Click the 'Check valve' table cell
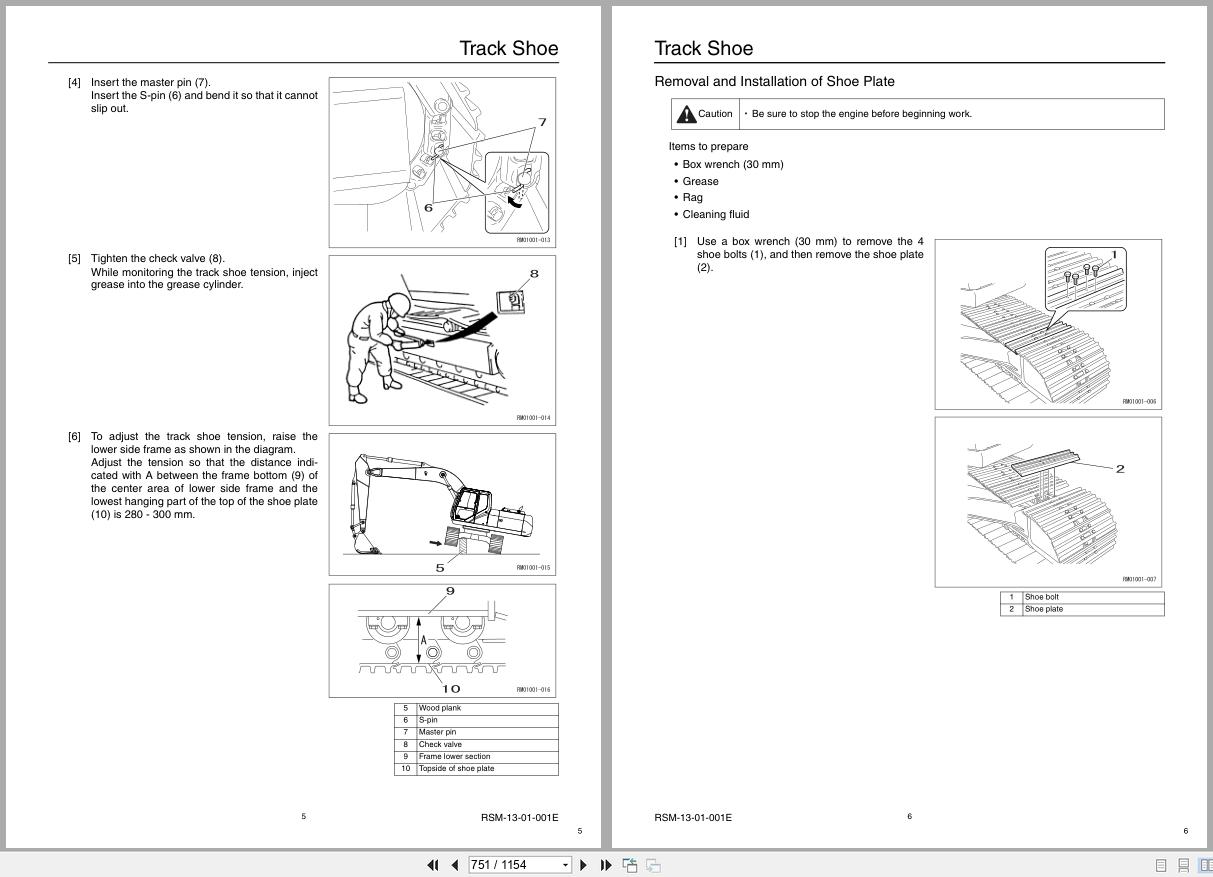The height and width of the screenshot is (877, 1213). click(x=487, y=744)
